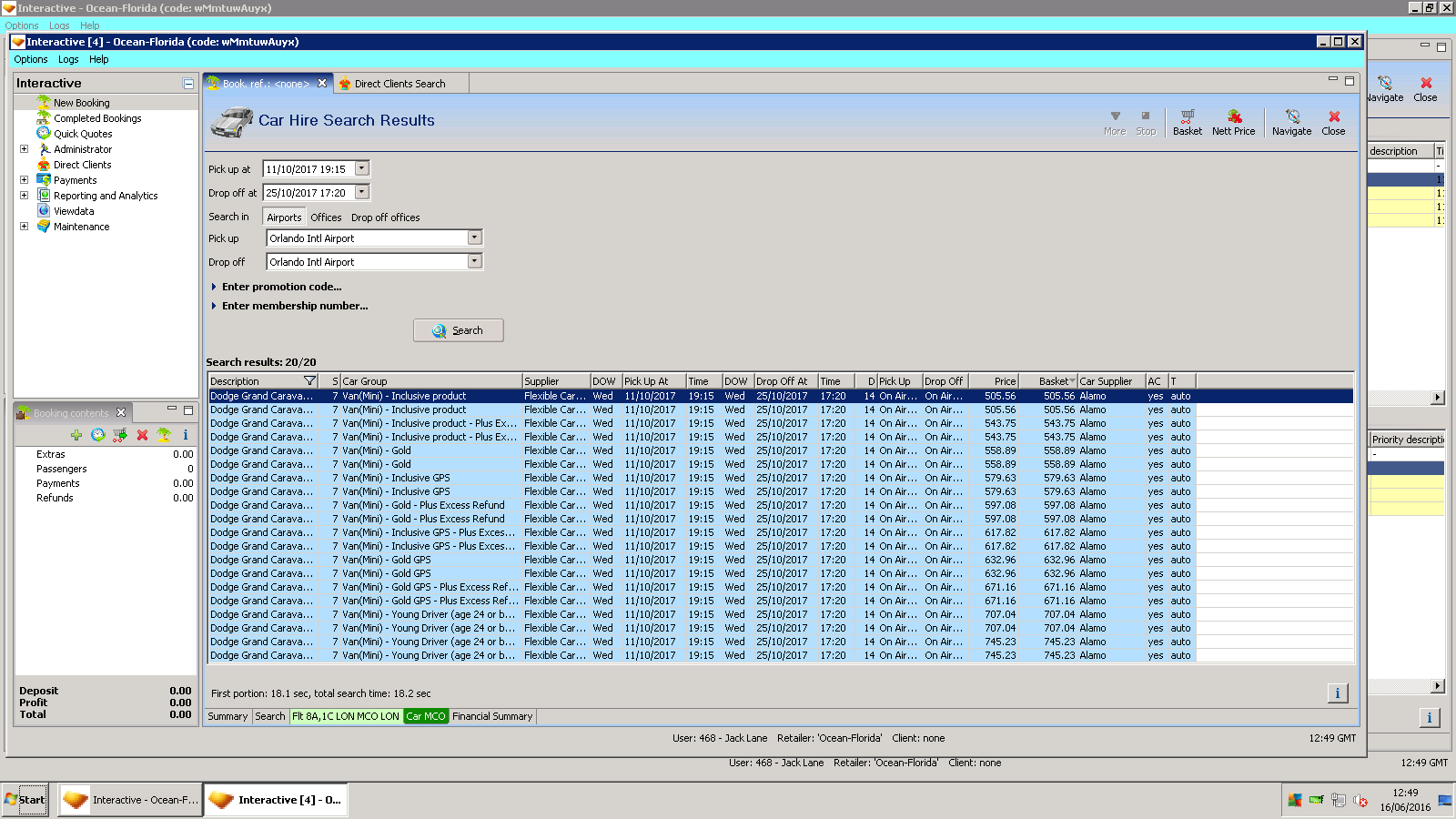This screenshot has width=1456, height=819.
Task: Click blue info icon in Booking contents
Action: pos(186,435)
